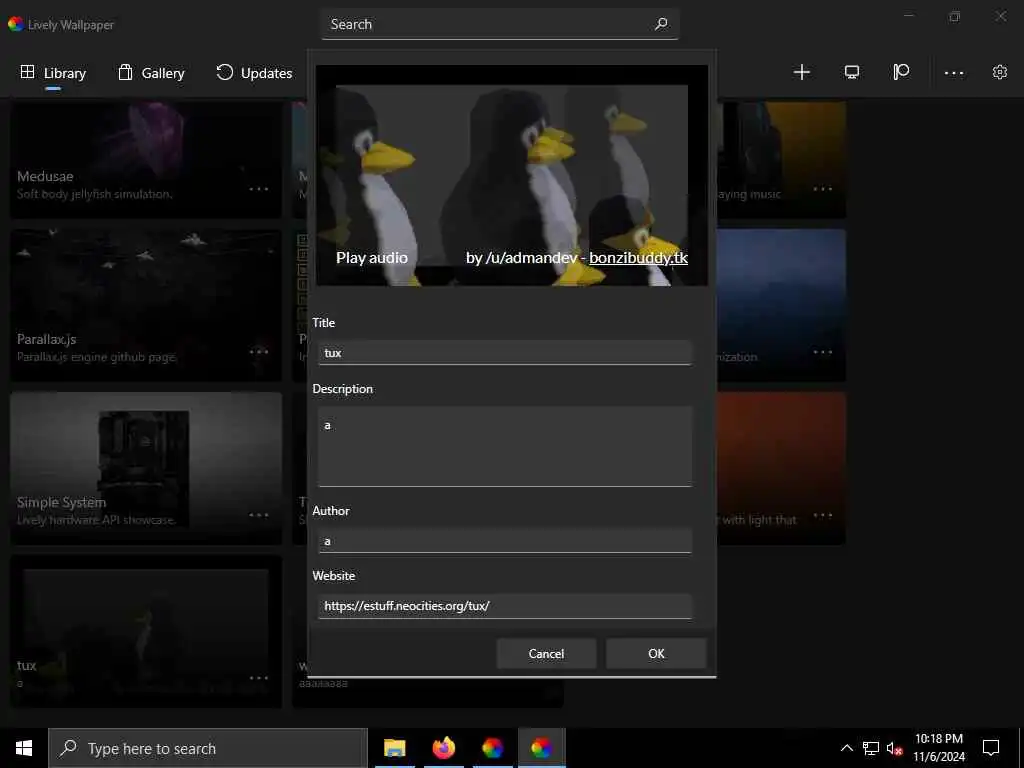Focus the Author input field
The height and width of the screenshot is (768, 1024).
pos(504,541)
